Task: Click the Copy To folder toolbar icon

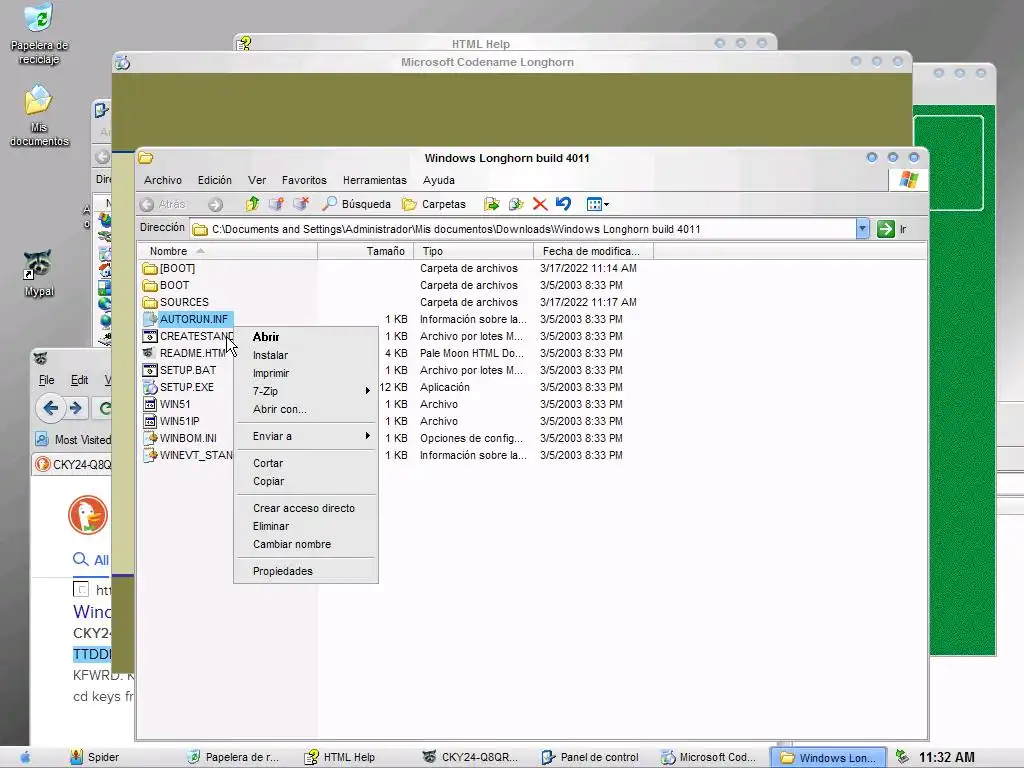Action: [x=516, y=204]
